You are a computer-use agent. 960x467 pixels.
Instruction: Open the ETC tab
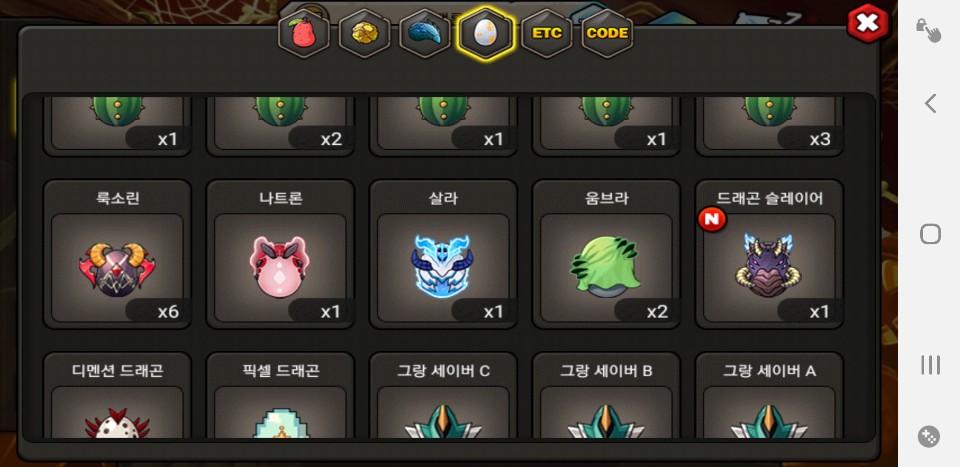pos(546,33)
